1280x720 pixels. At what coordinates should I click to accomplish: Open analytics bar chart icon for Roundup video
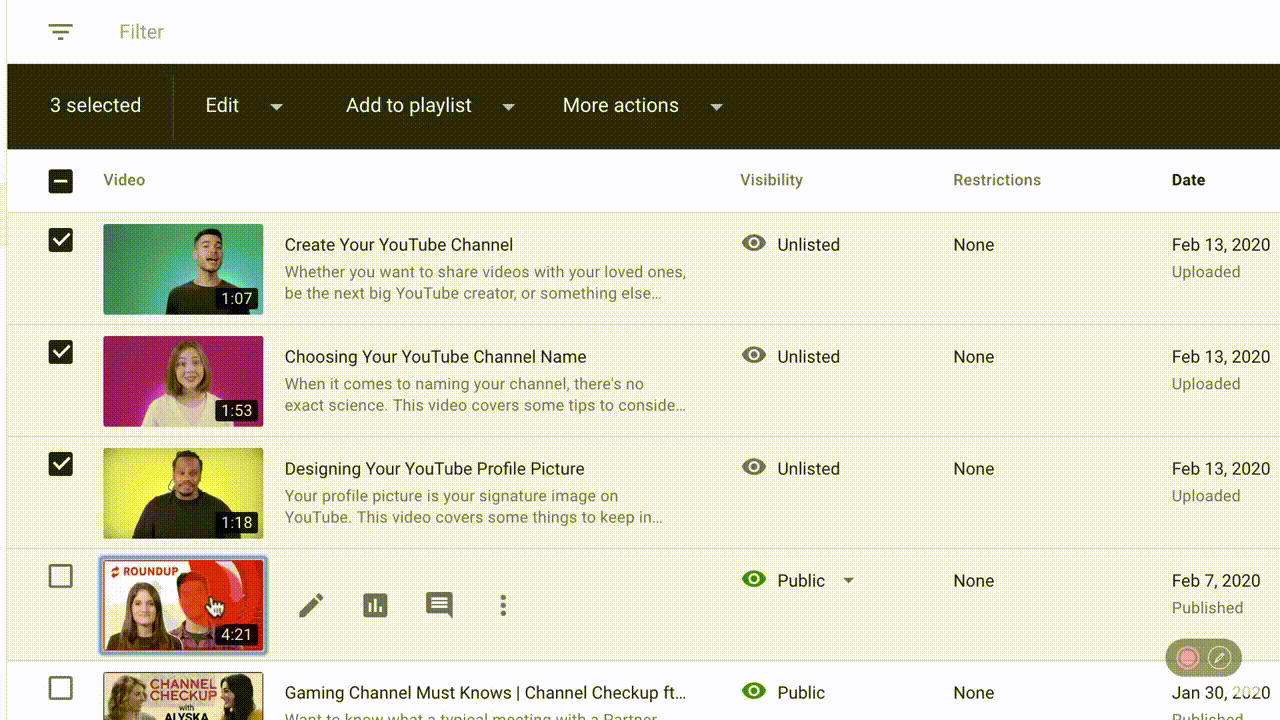[x=375, y=605]
